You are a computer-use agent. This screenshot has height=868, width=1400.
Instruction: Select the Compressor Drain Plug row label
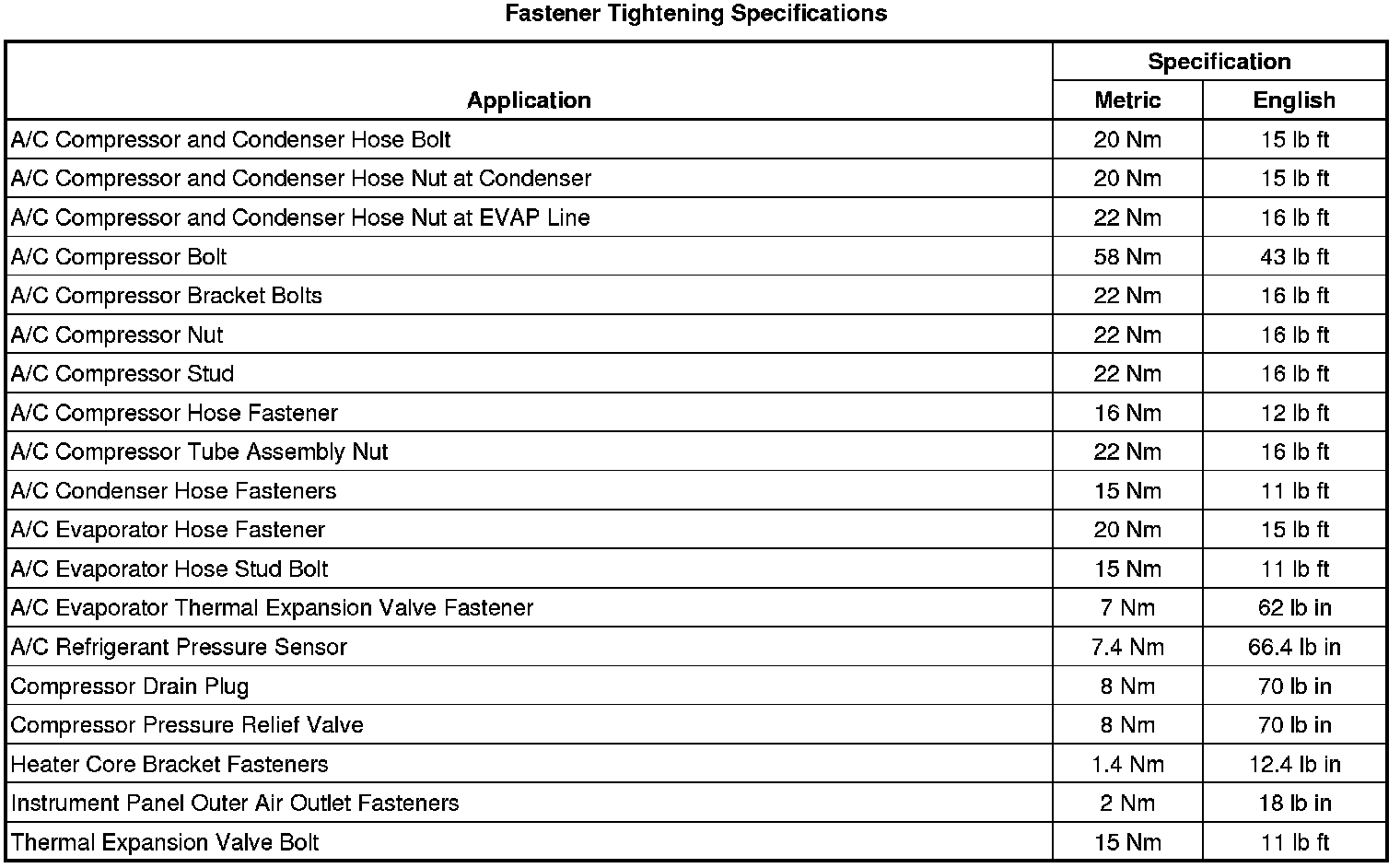pos(130,686)
